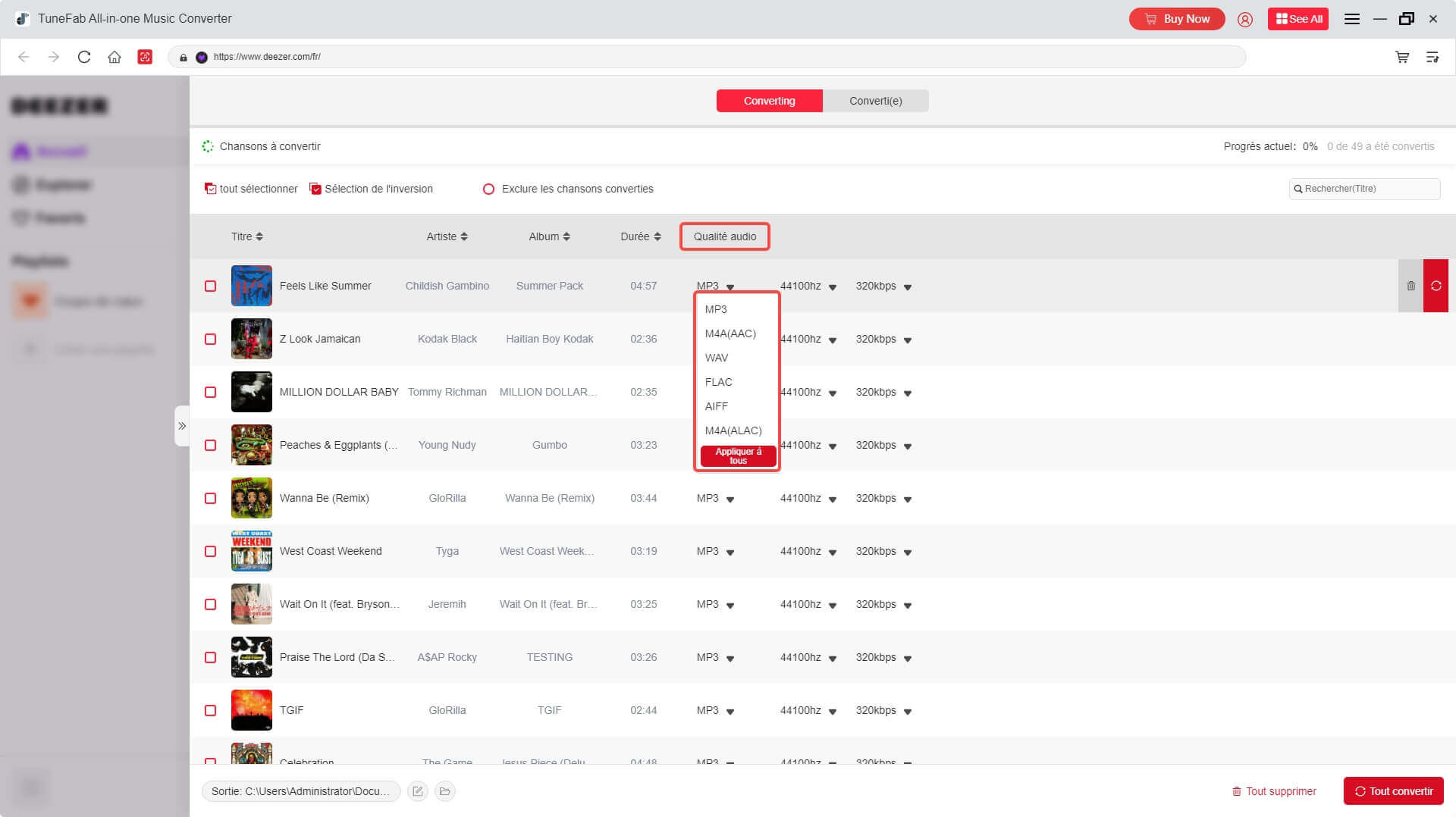Toggle Sélection de l'inversion checkbox
The width and height of the screenshot is (1456, 817).
coord(315,189)
